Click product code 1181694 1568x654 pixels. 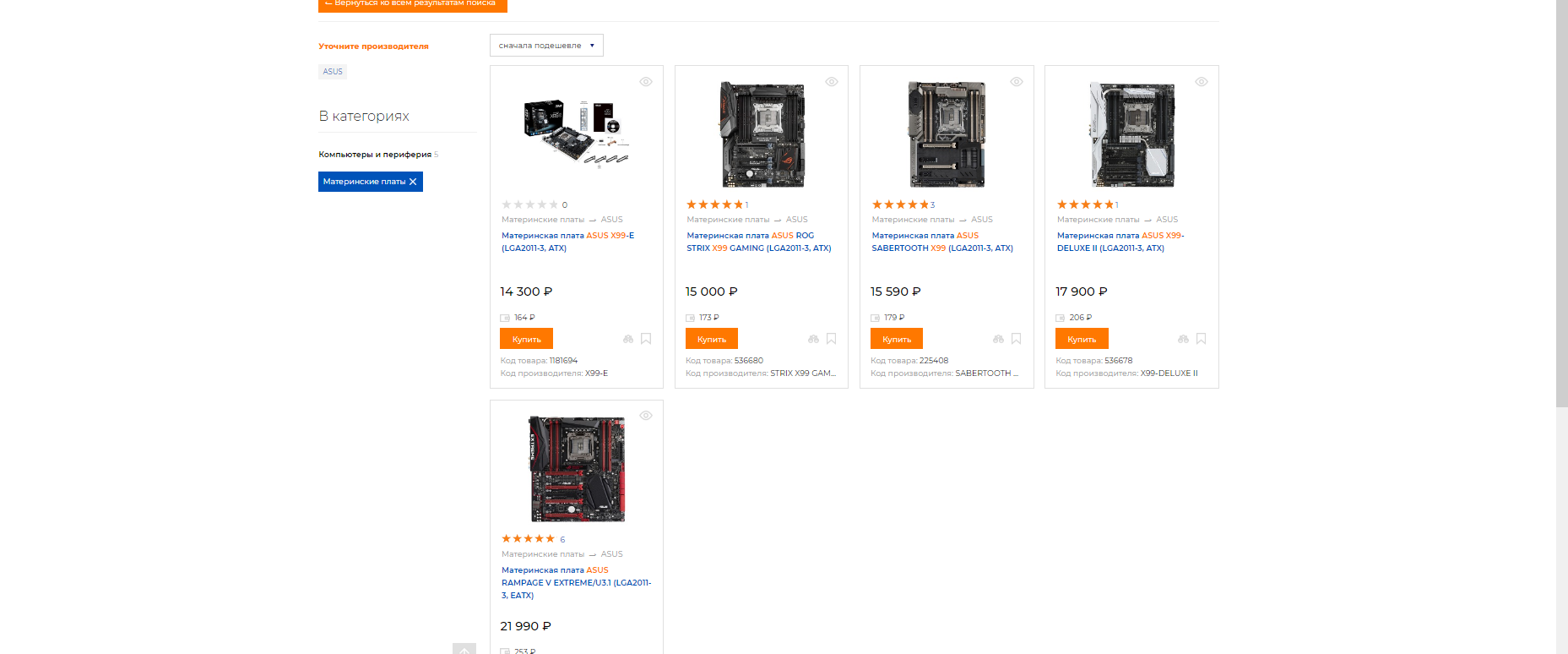tap(563, 361)
